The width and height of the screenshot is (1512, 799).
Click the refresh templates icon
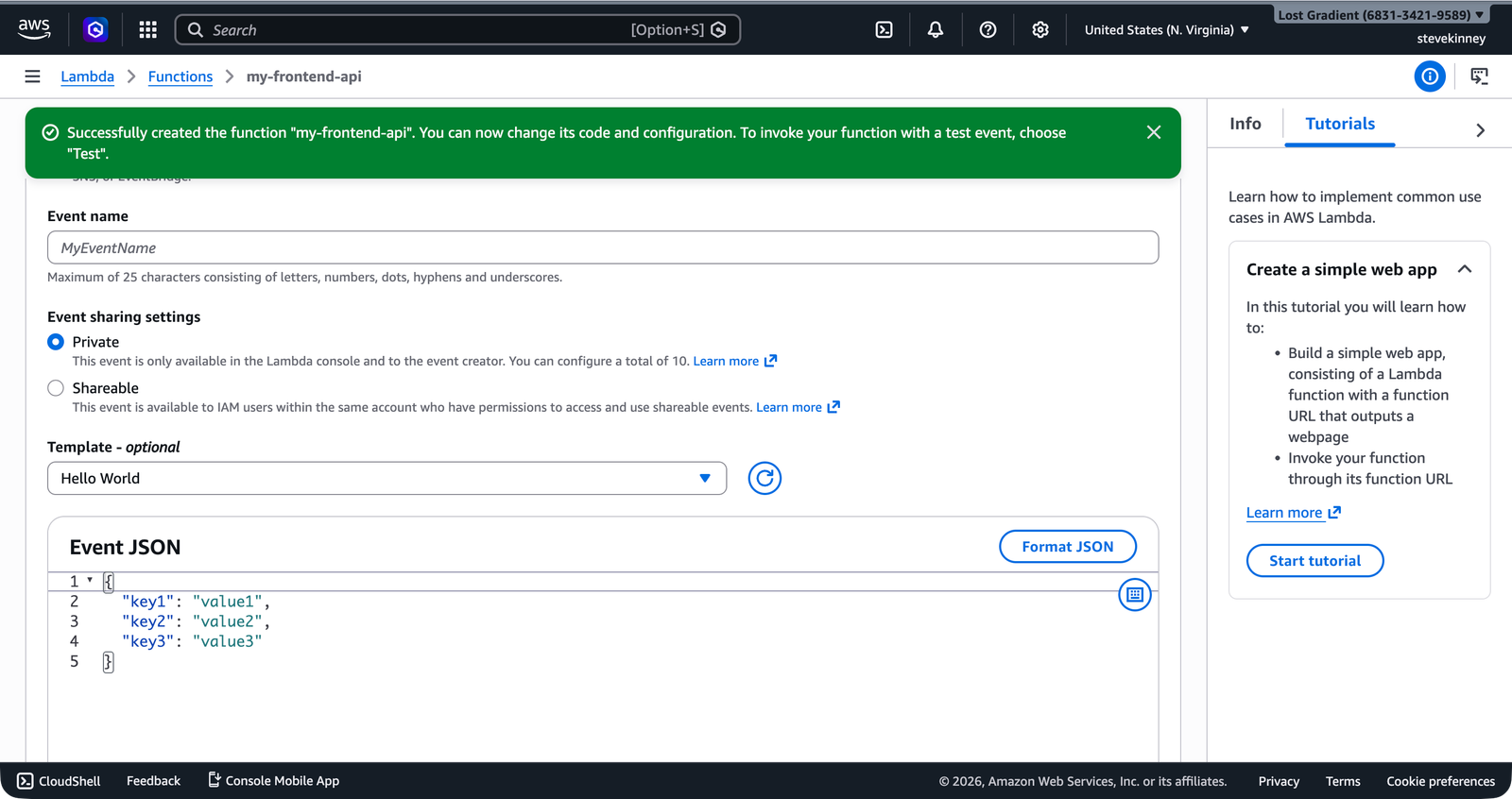click(765, 479)
